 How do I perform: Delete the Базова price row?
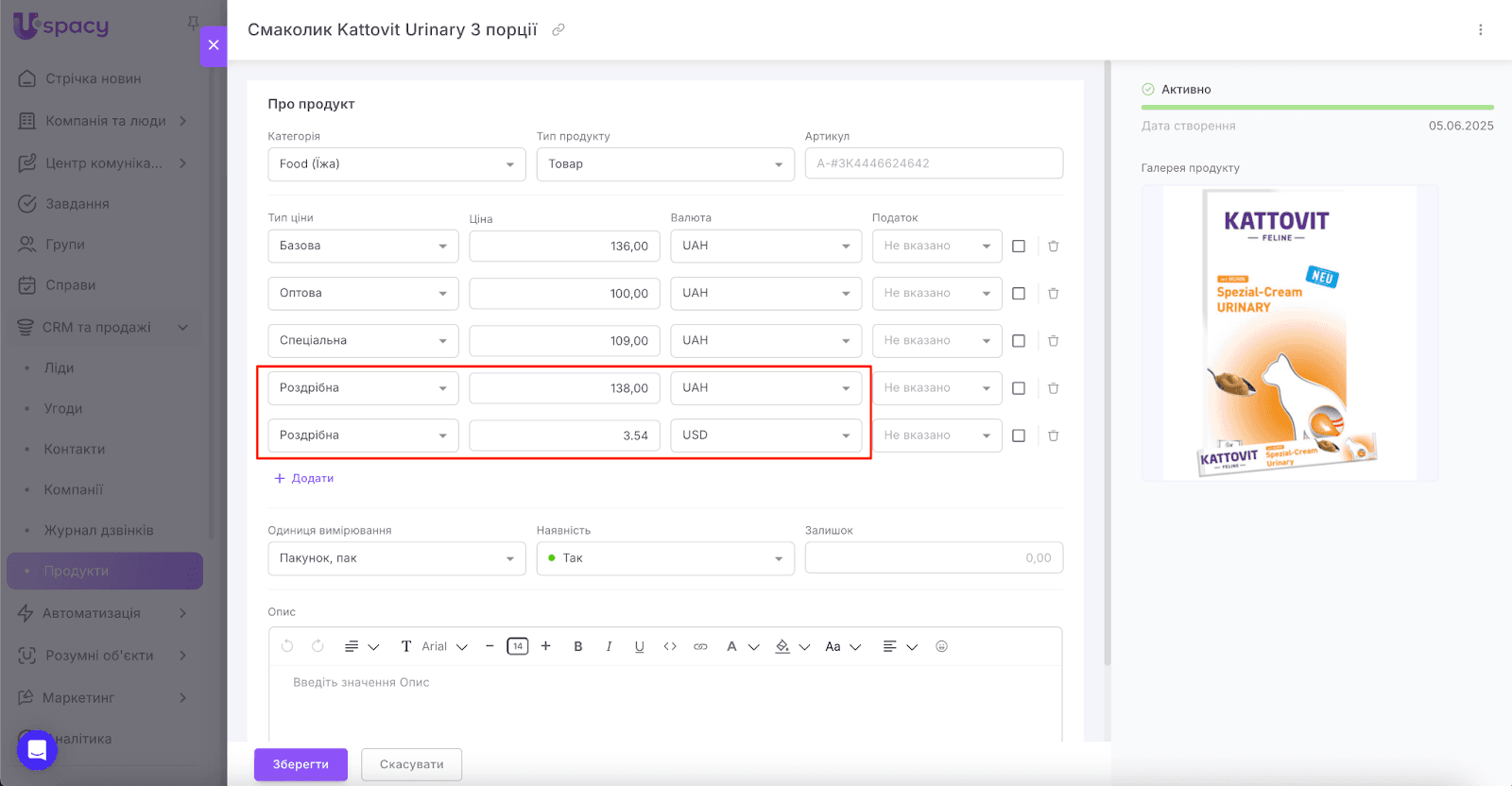point(1053,246)
